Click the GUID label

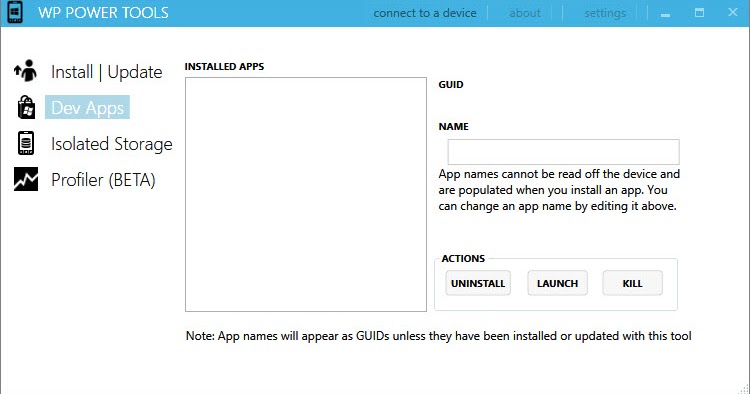451,85
